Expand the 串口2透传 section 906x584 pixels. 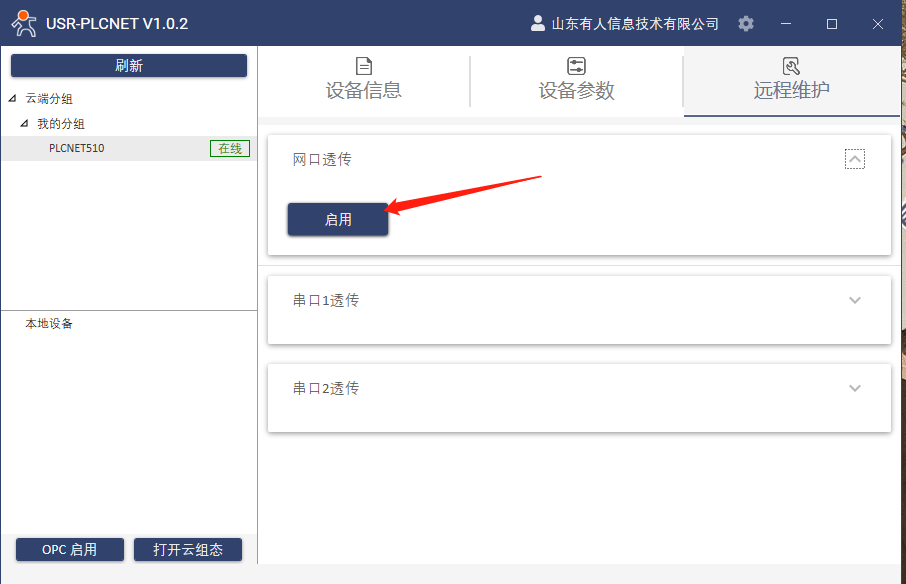coord(854,388)
